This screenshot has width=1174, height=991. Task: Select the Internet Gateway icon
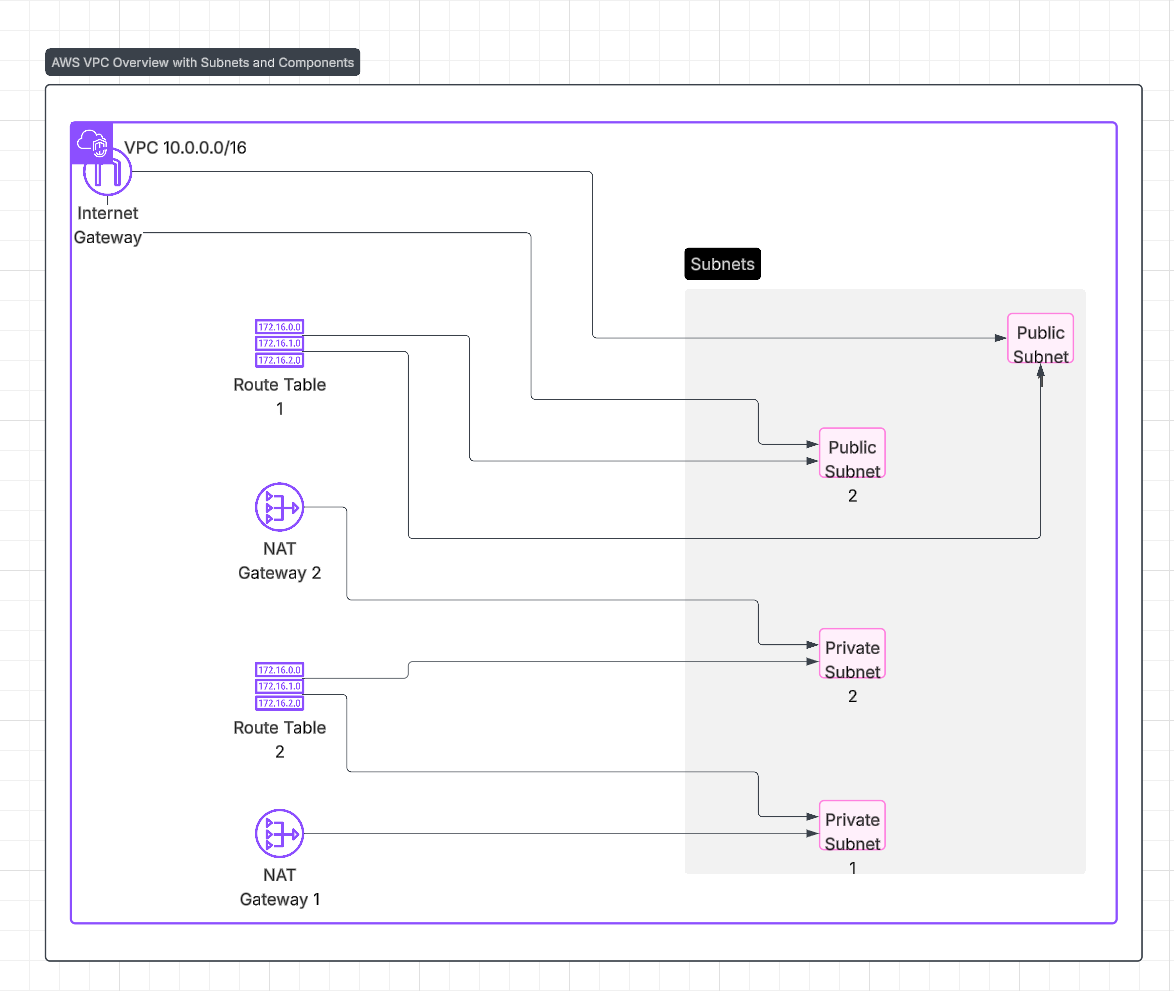(108, 174)
